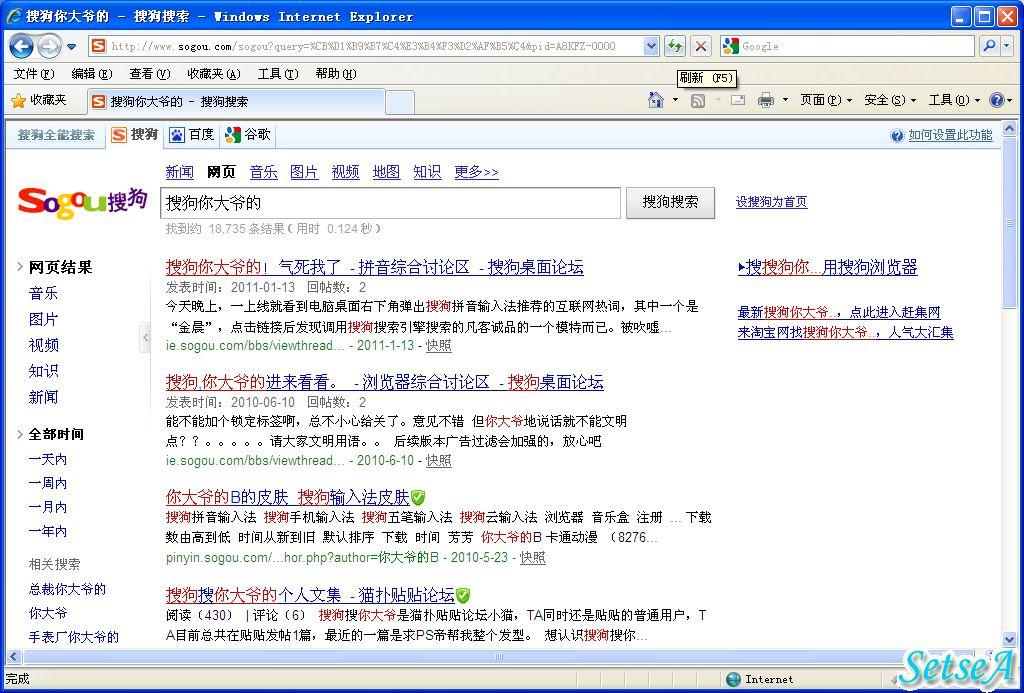The width and height of the screenshot is (1024, 693).
Task: Open the 查看(V) menu
Action: point(150,74)
